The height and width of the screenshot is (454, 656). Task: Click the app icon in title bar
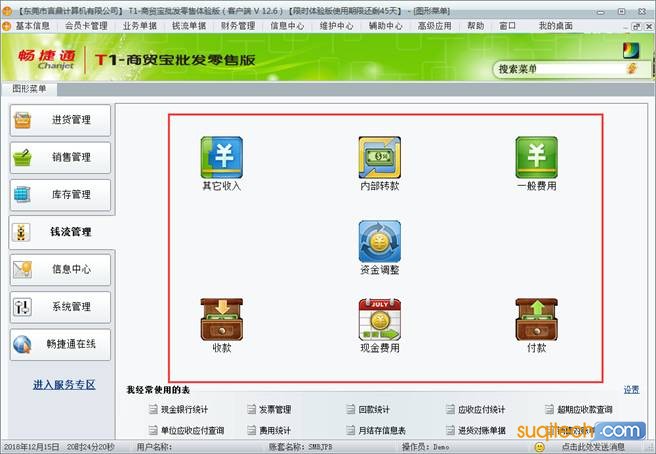7,11
